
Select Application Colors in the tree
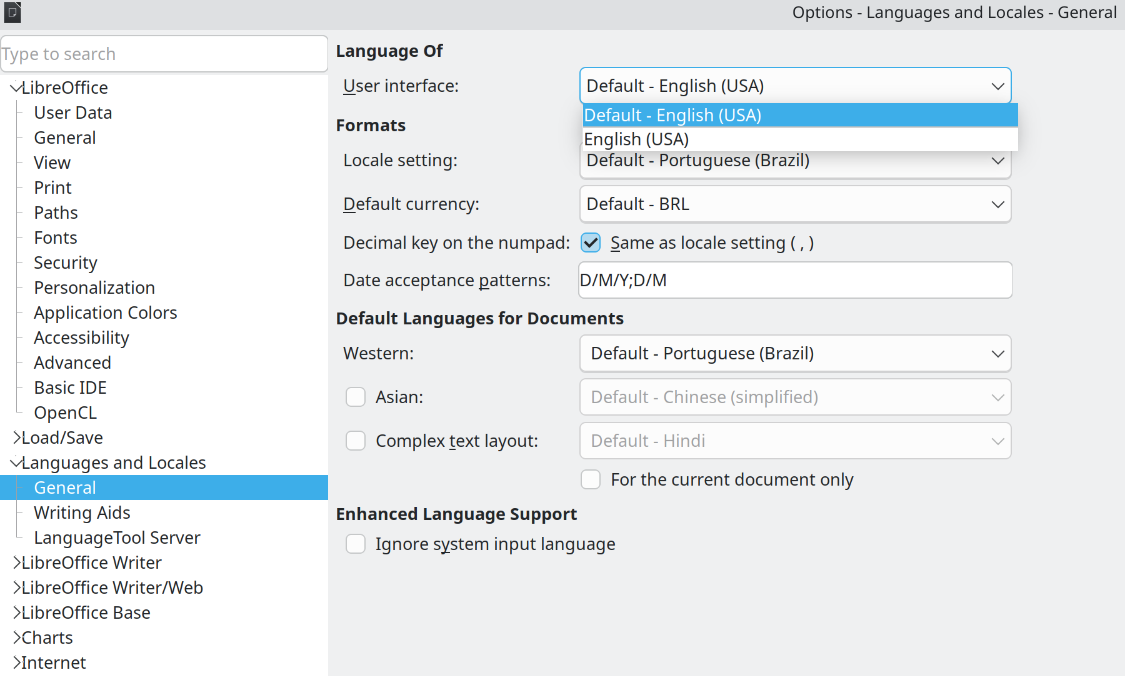coord(105,313)
